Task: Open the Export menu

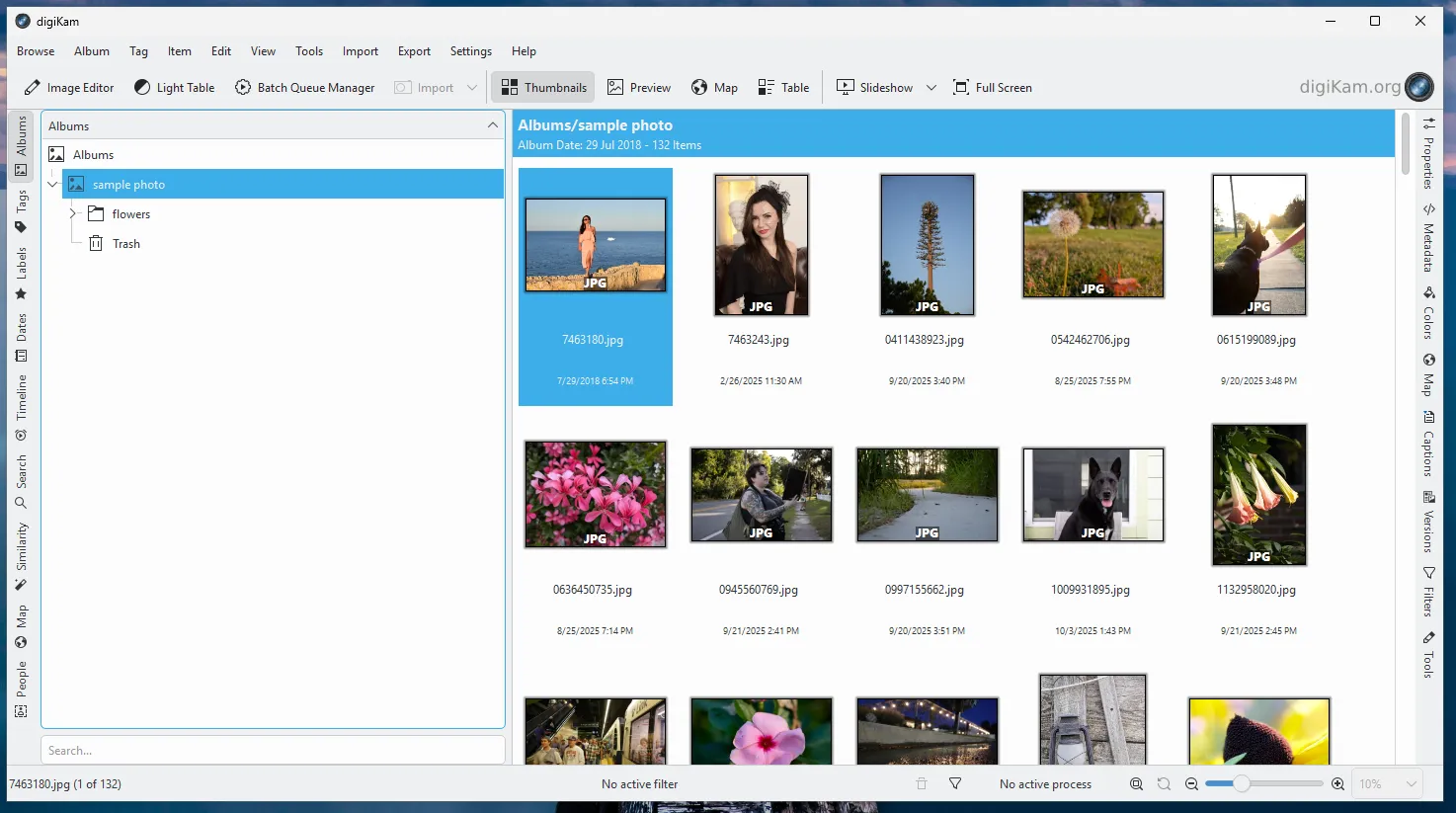Action: coord(413,50)
